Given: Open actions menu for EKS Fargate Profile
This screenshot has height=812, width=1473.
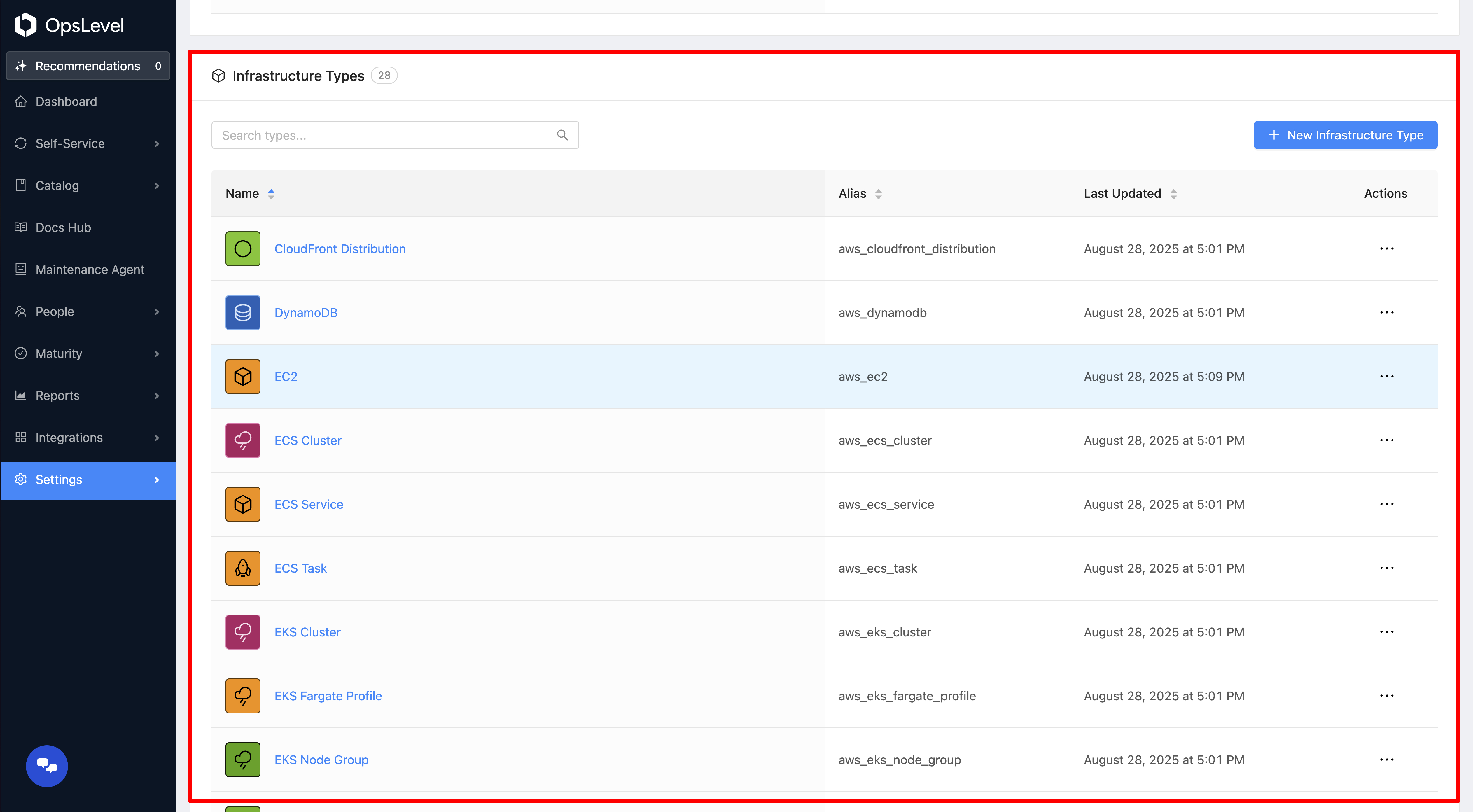Looking at the screenshot, I should coord(1386,696).
